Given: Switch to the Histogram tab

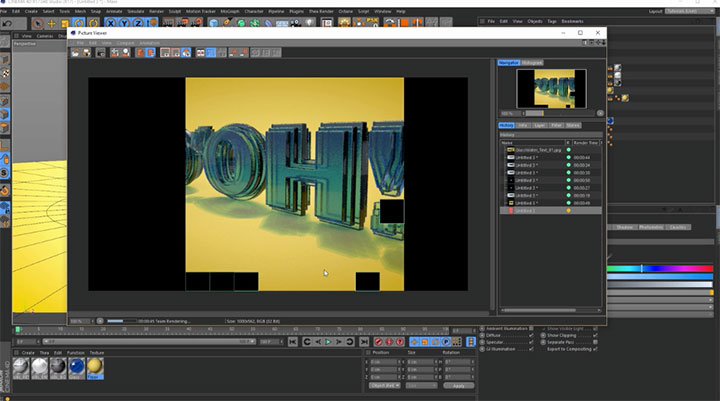Looking at the screenshot, I should (x=532, y=62).
